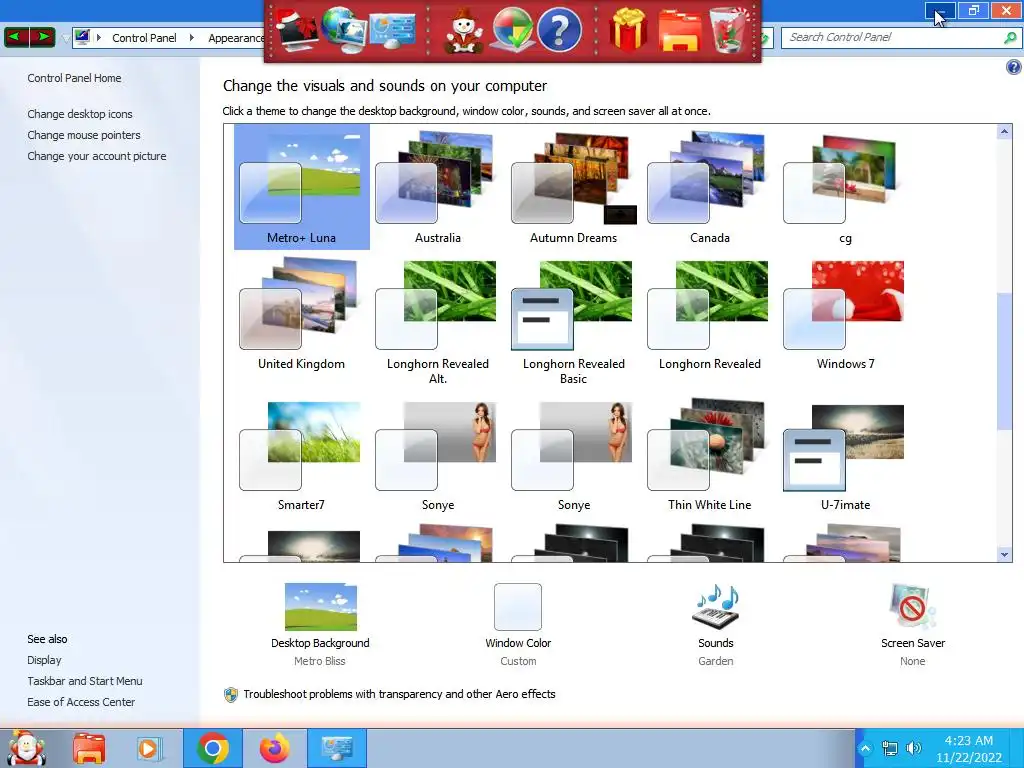The height and width of the screenshot is (768, 1024).
Task: Open Google Chrome from the taskbar
Action: click(x=213, y=748)
